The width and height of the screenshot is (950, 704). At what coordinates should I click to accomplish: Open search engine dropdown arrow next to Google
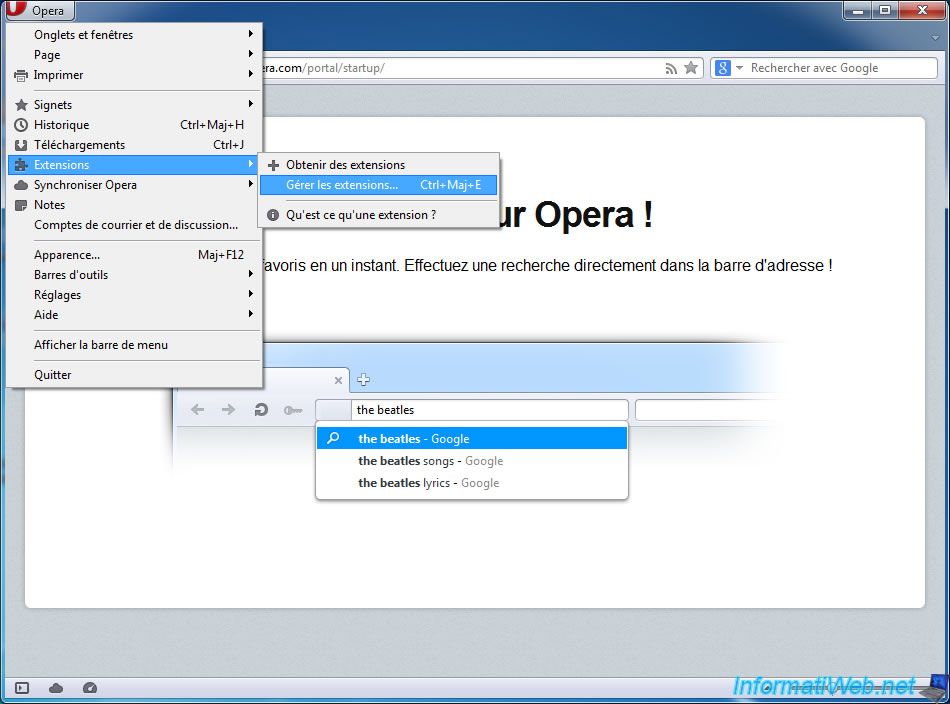pos(740,68)
